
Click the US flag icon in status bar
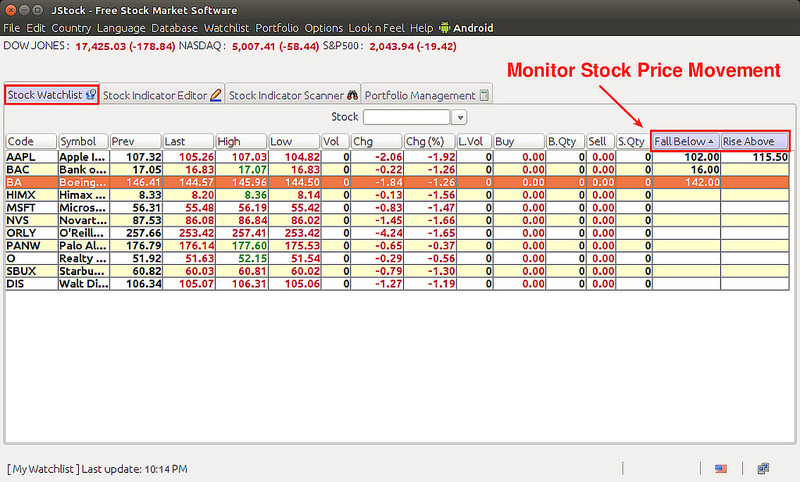pos(720,468)
